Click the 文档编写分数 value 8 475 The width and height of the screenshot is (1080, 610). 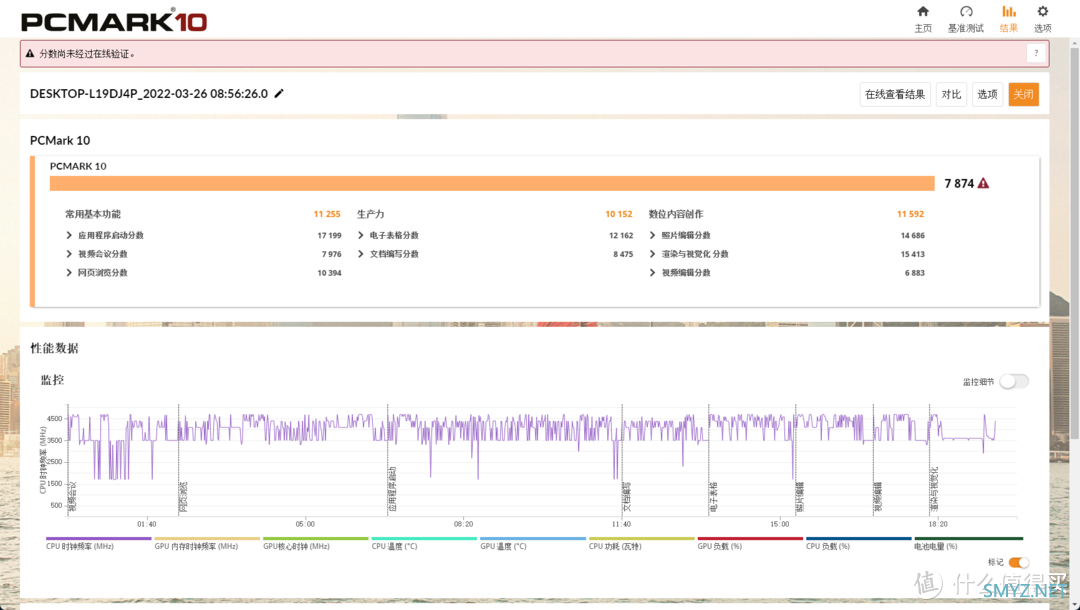(x=623, y=254)
